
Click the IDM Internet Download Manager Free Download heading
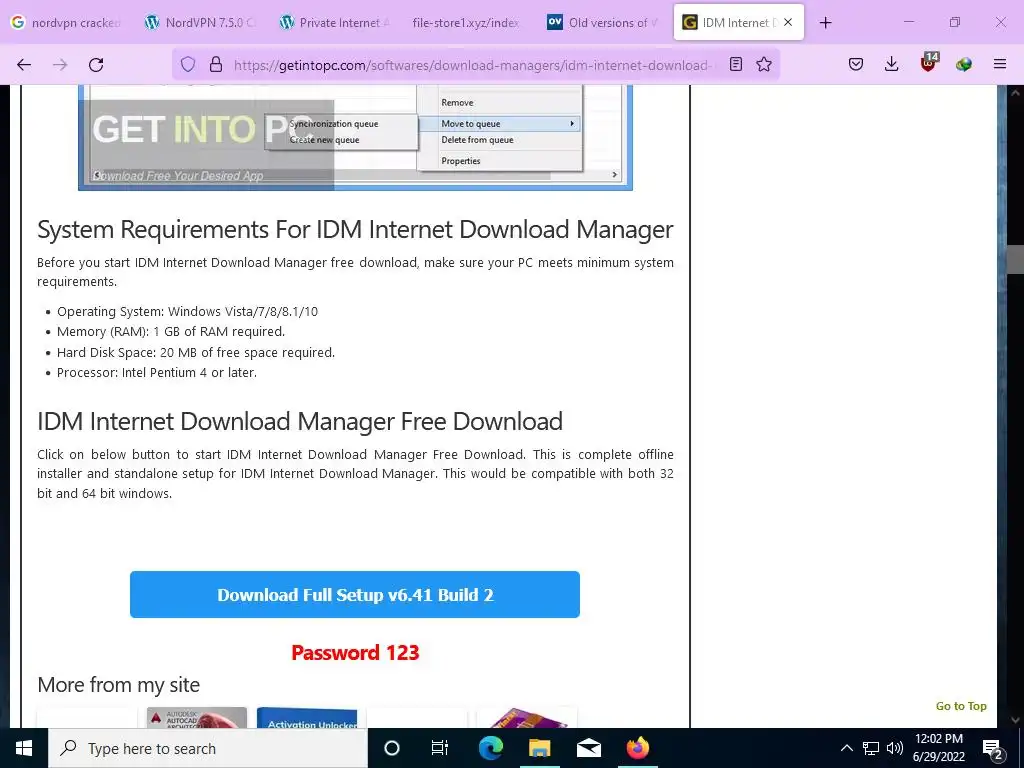300,421
